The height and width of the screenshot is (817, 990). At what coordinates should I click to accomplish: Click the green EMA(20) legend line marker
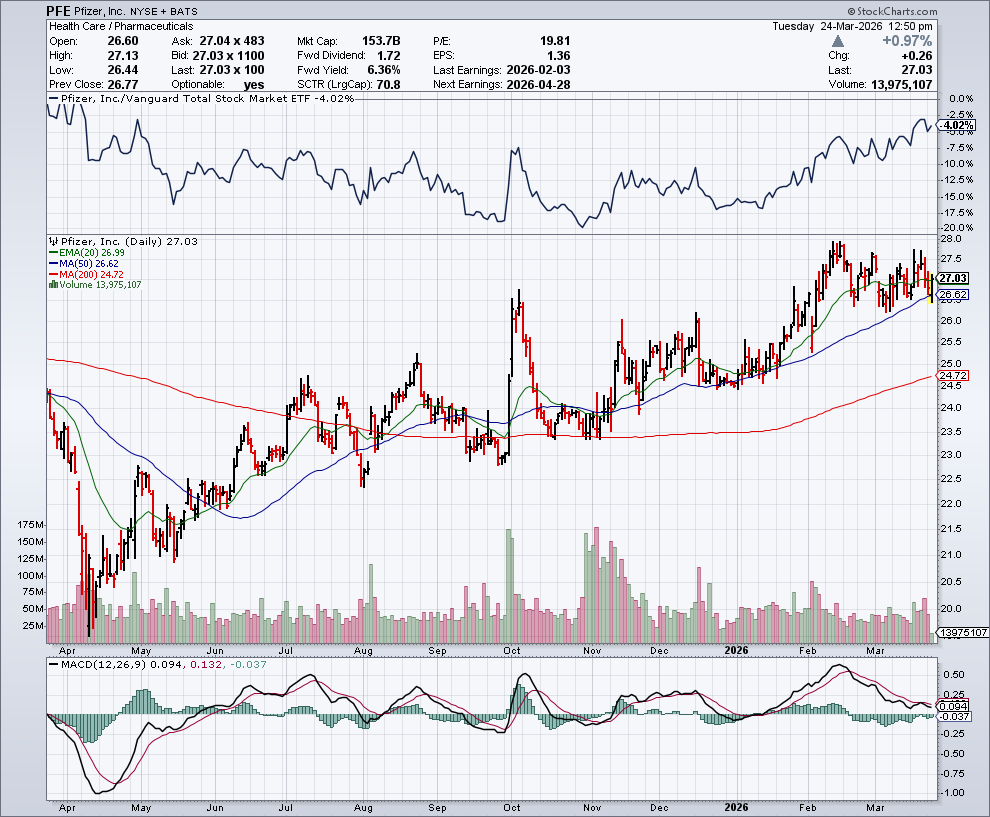coord(50,253)
